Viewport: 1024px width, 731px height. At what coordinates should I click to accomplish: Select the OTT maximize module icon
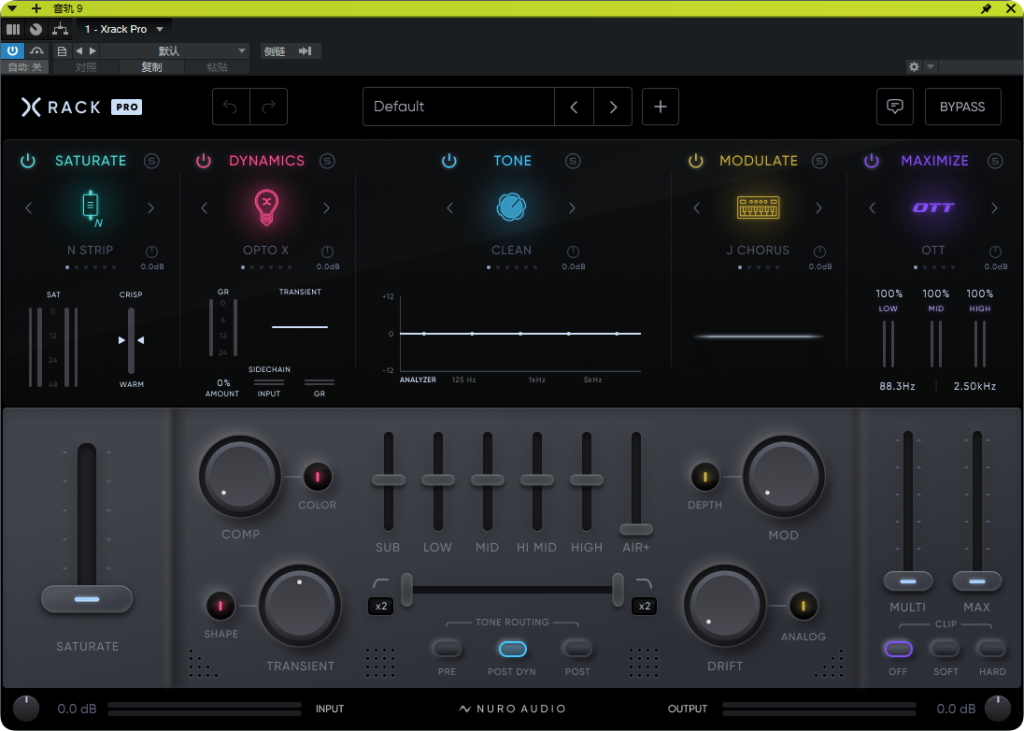(x=933, y=208)
